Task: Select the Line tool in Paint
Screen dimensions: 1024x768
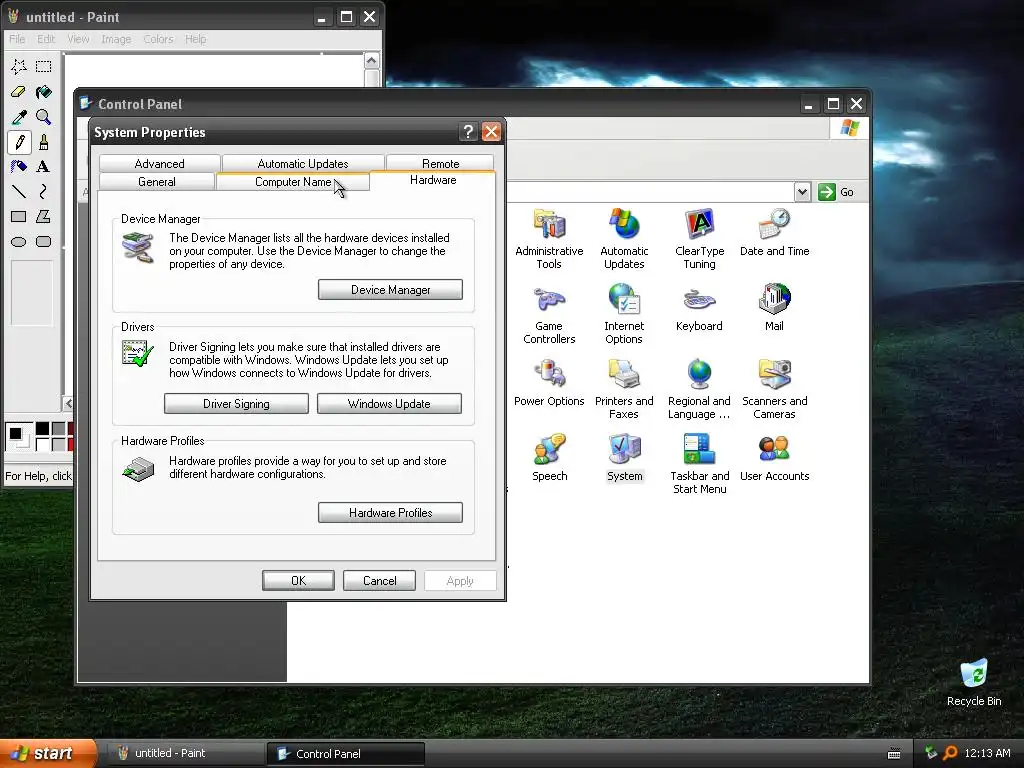Action: pos(19,191)
